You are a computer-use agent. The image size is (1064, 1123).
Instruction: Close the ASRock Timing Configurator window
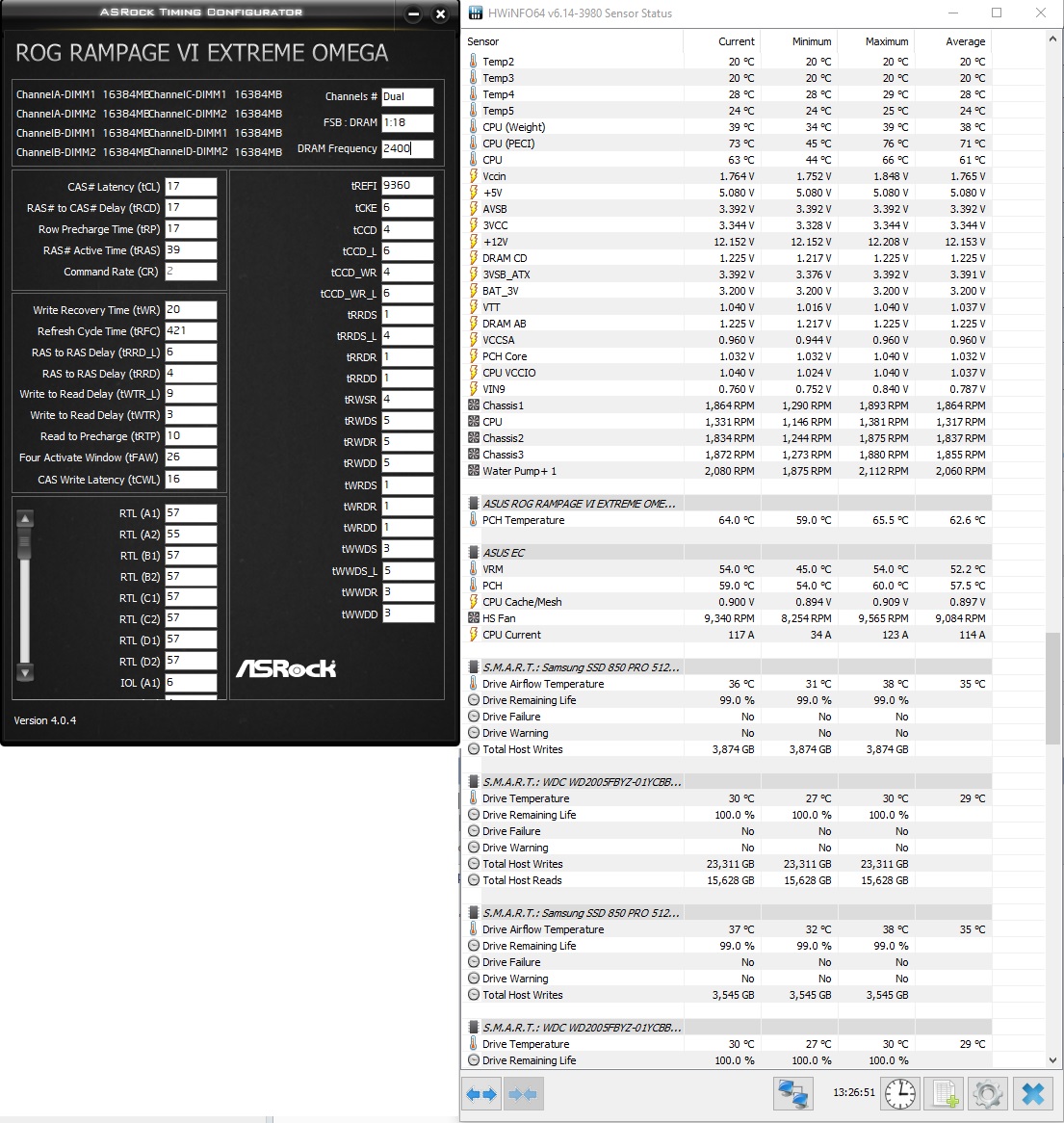pos(440,14)
